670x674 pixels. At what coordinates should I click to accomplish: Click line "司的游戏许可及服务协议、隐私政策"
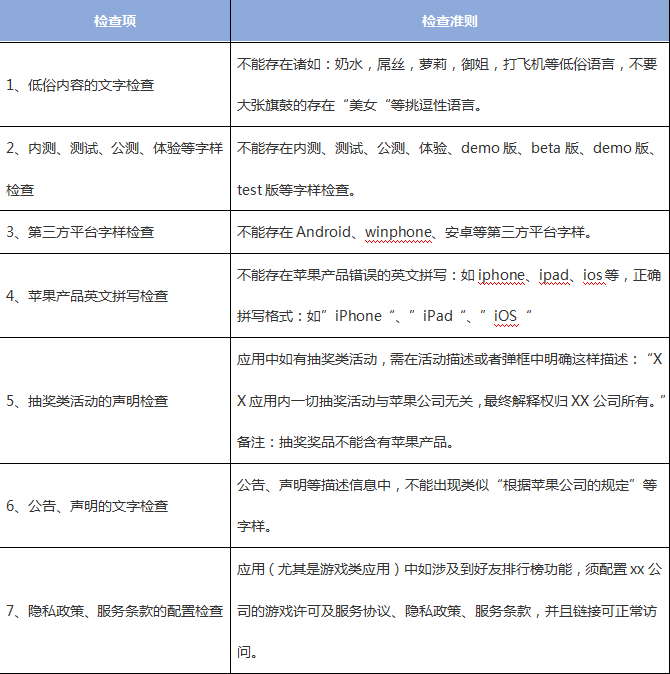pyautogui.click(x=447, y=611)
